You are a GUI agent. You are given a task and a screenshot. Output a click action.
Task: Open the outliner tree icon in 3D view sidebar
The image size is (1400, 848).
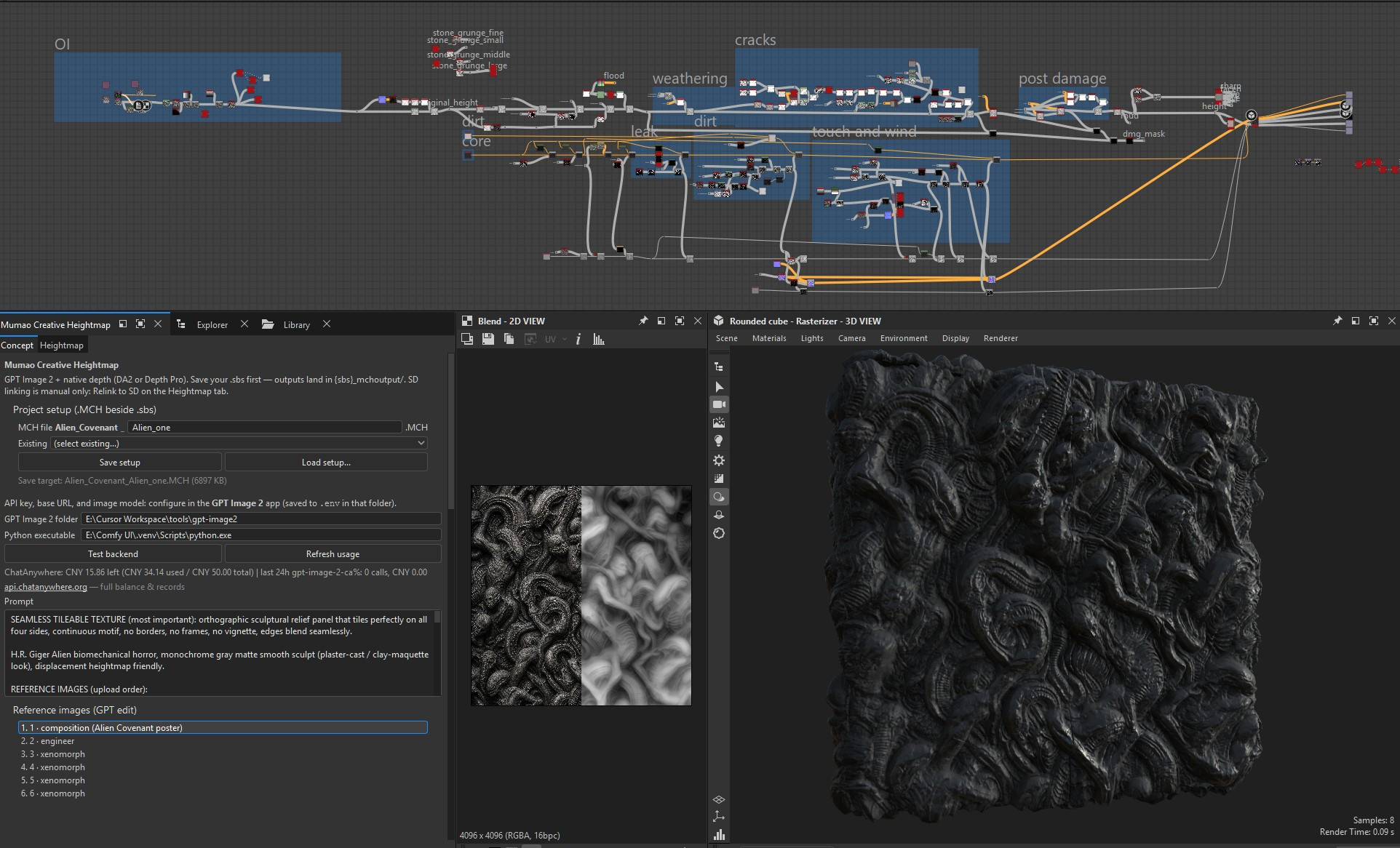coord(719,367)
